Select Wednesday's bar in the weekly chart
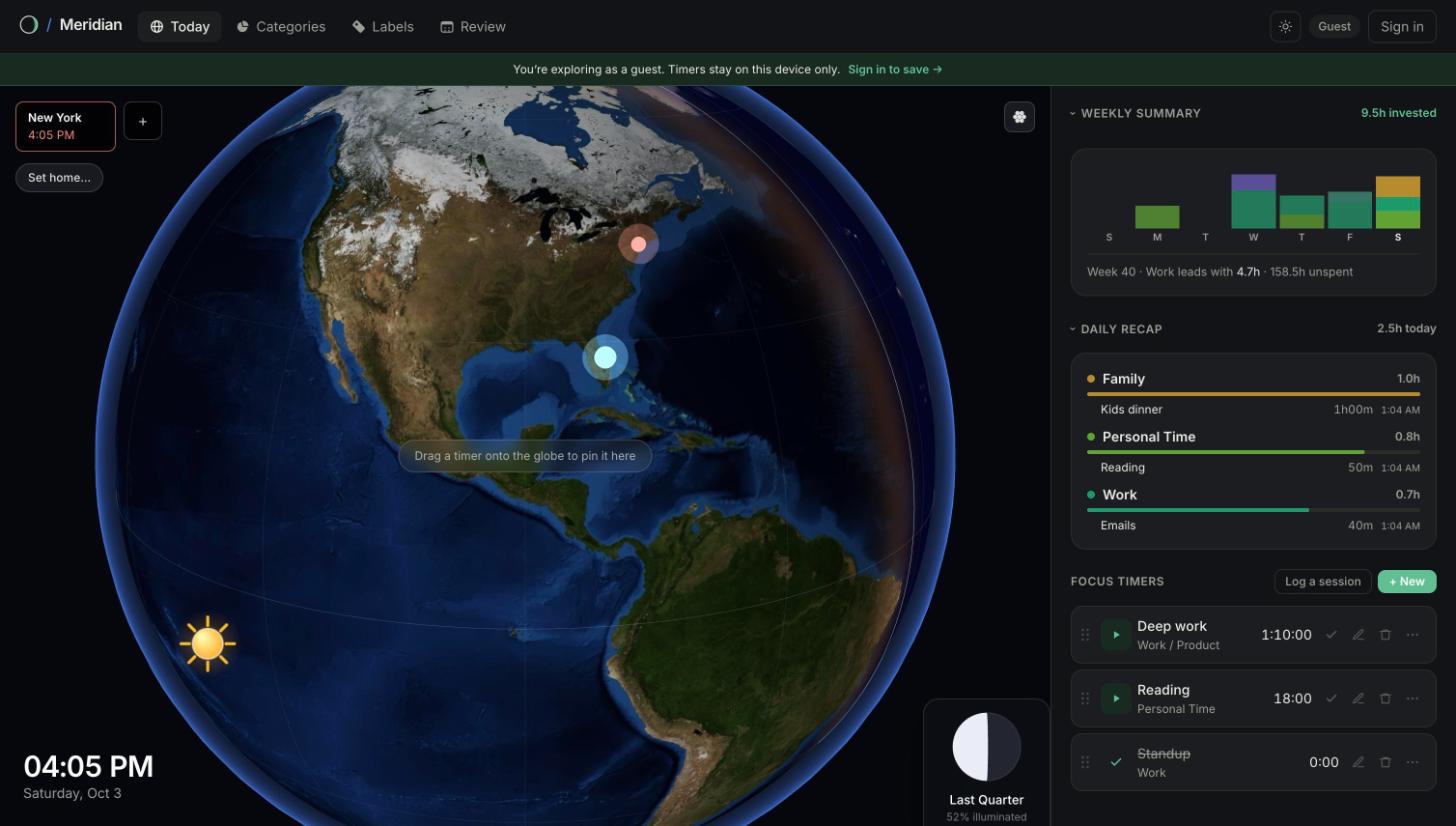Viewport: 1456px width, 826px height. [1253, 202]
